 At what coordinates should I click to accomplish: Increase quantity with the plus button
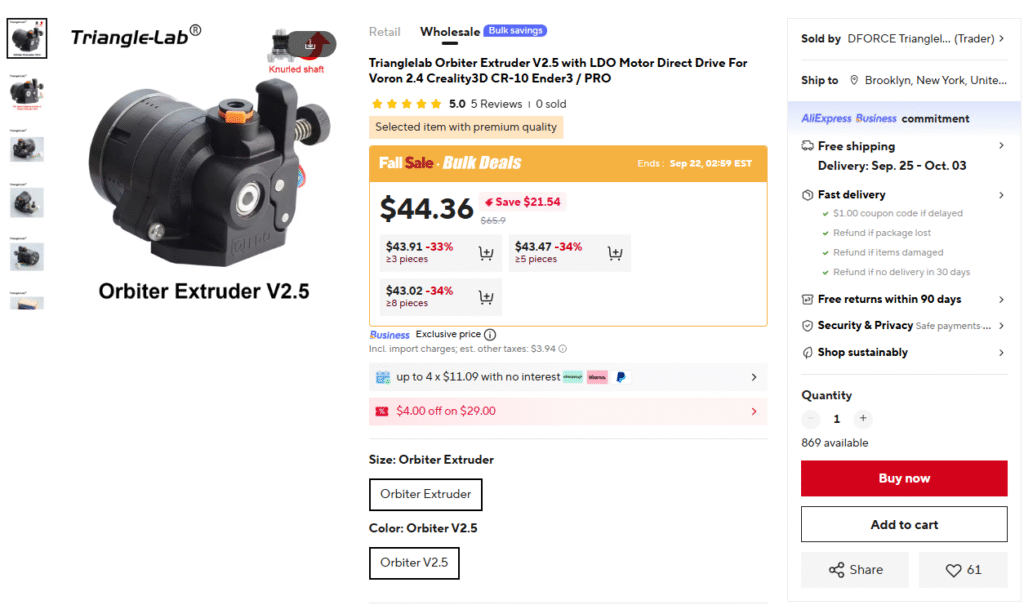click(x=863, y=419)
